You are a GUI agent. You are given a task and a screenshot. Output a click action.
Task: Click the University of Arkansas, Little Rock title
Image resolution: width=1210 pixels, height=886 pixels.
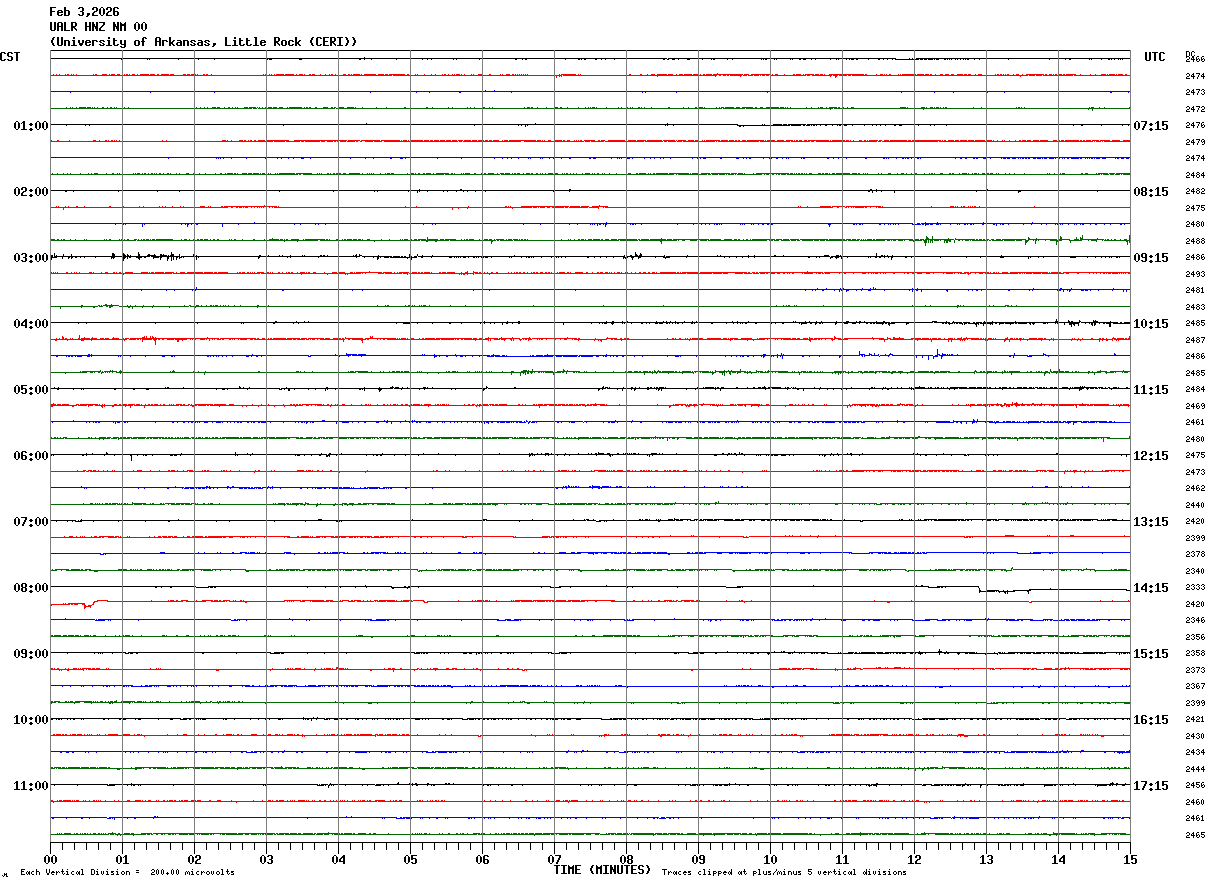[203, 42]
